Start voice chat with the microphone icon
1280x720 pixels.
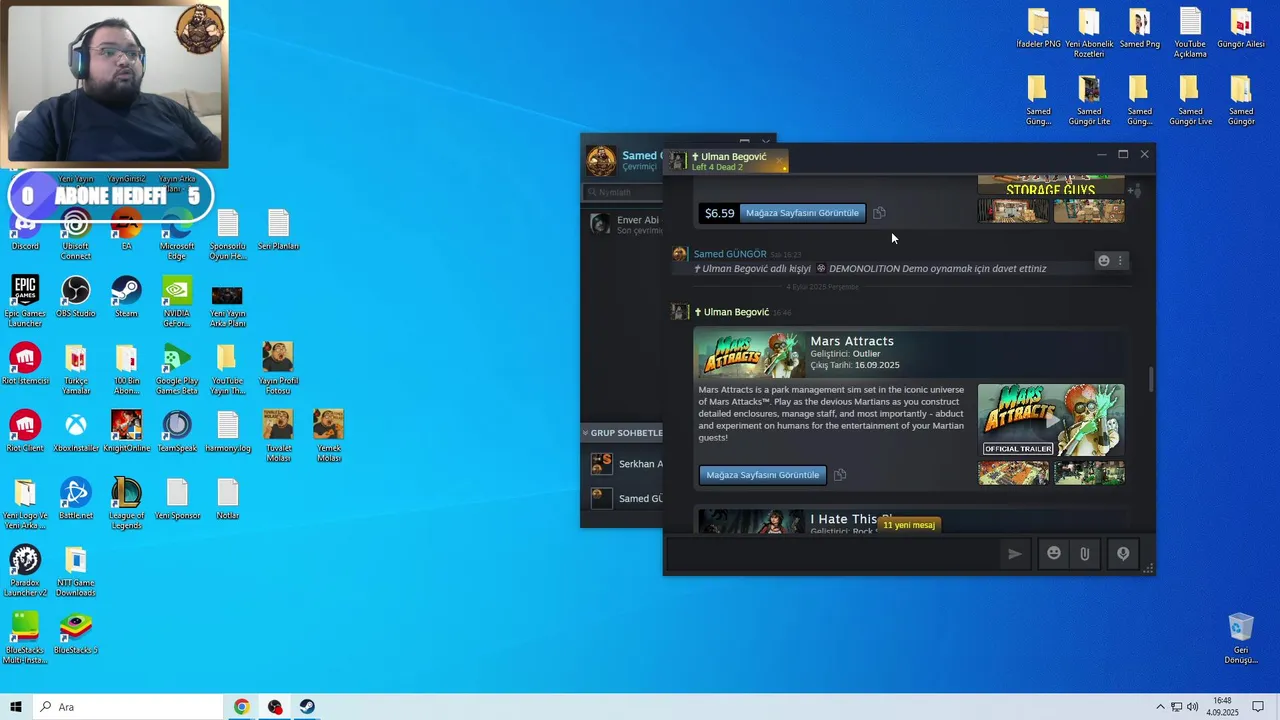(1123, 554)
